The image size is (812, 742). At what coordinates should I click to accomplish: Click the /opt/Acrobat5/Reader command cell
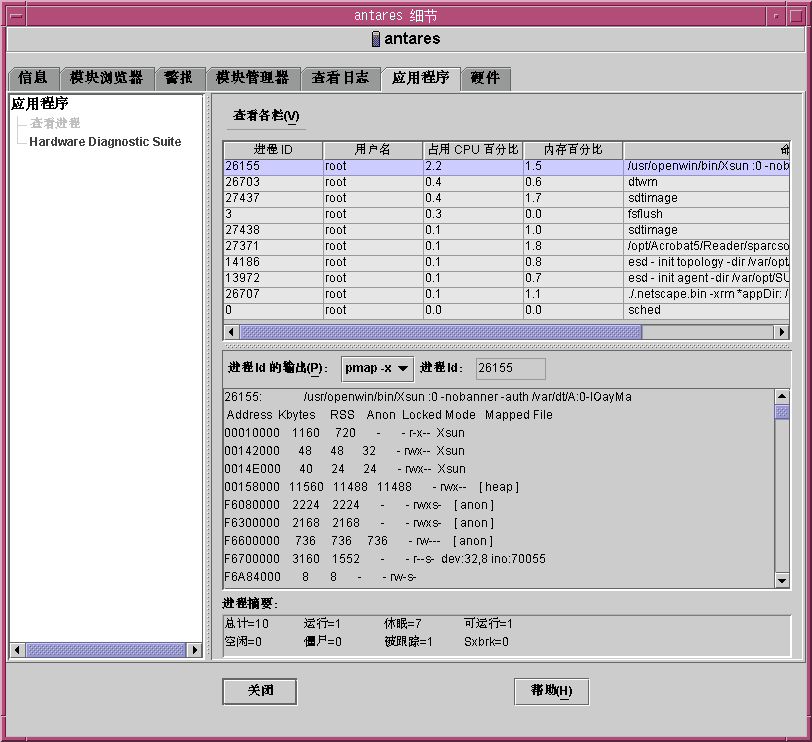point(707,246)
